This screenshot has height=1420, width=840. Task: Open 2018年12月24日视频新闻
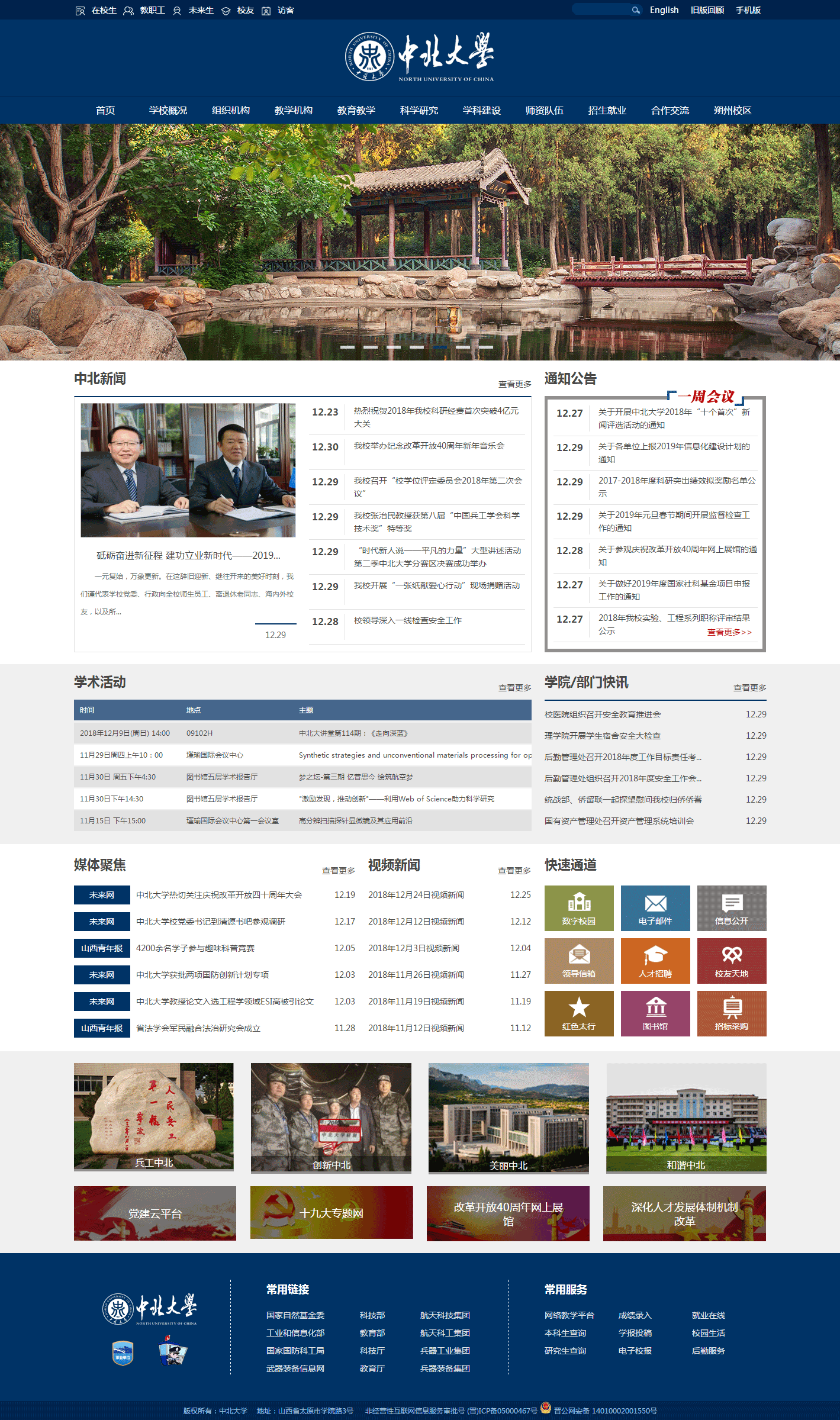[416, 895]
